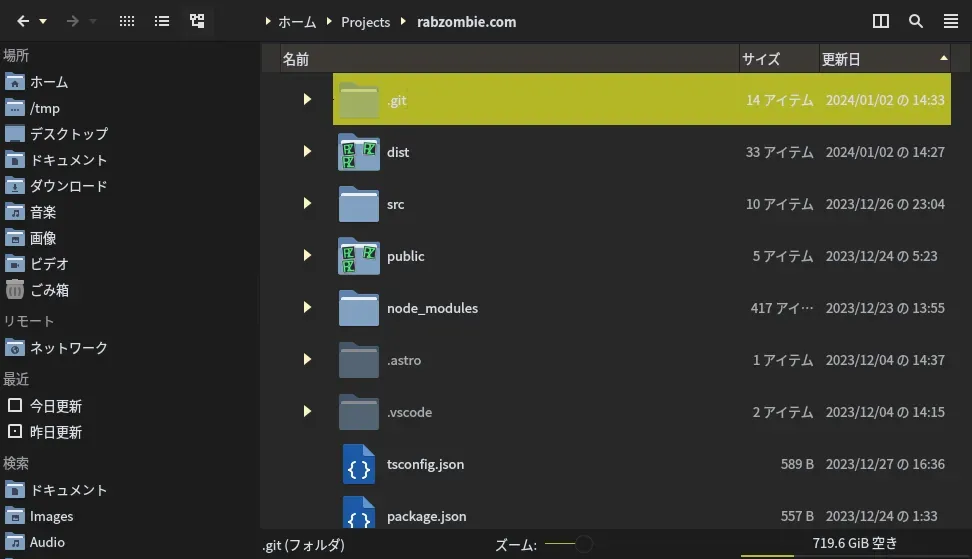Open the hamburger menu
972x559 pixels.
pos(950,21)
